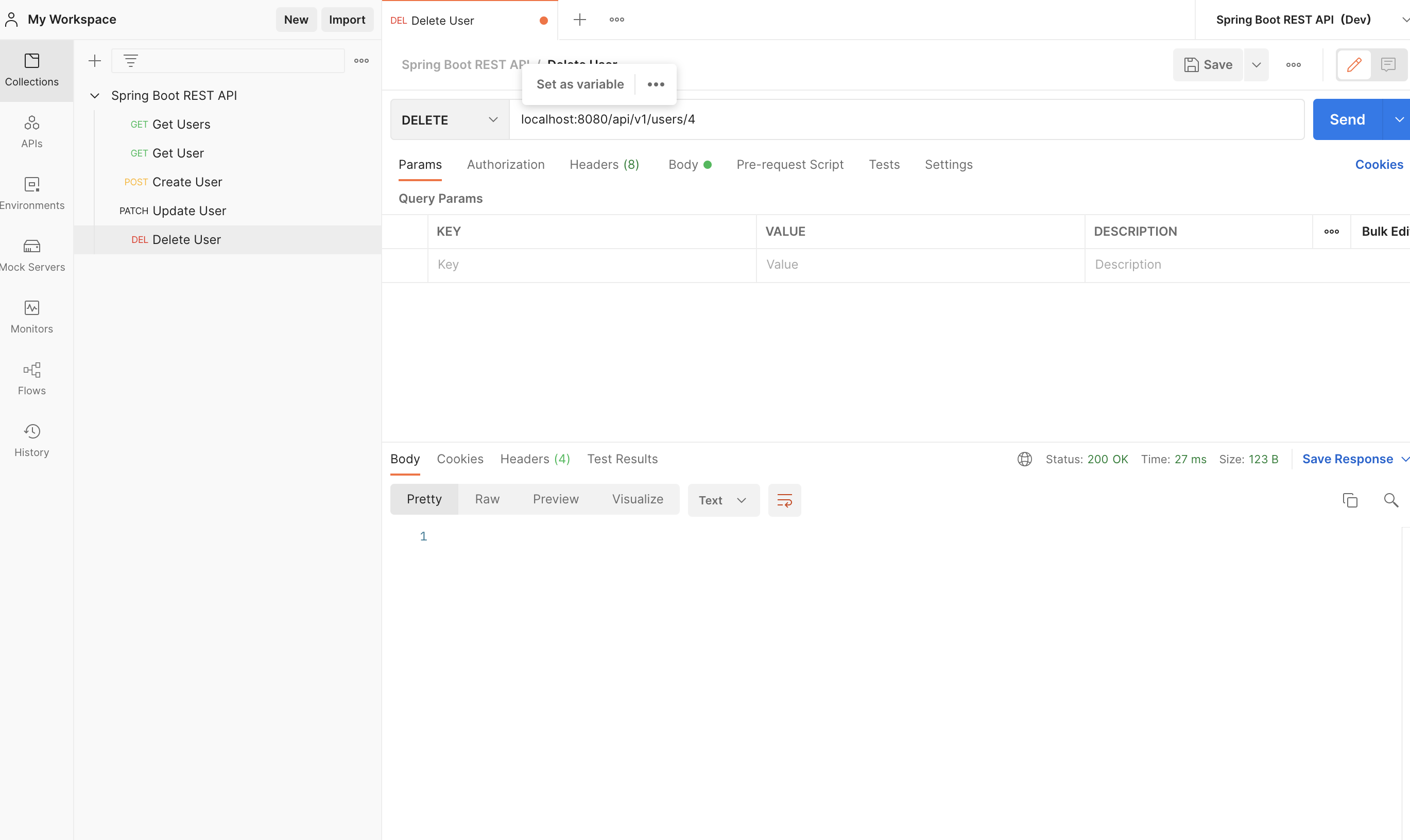
Task: Open the Flows panel
Action: (x=32, y=378)
